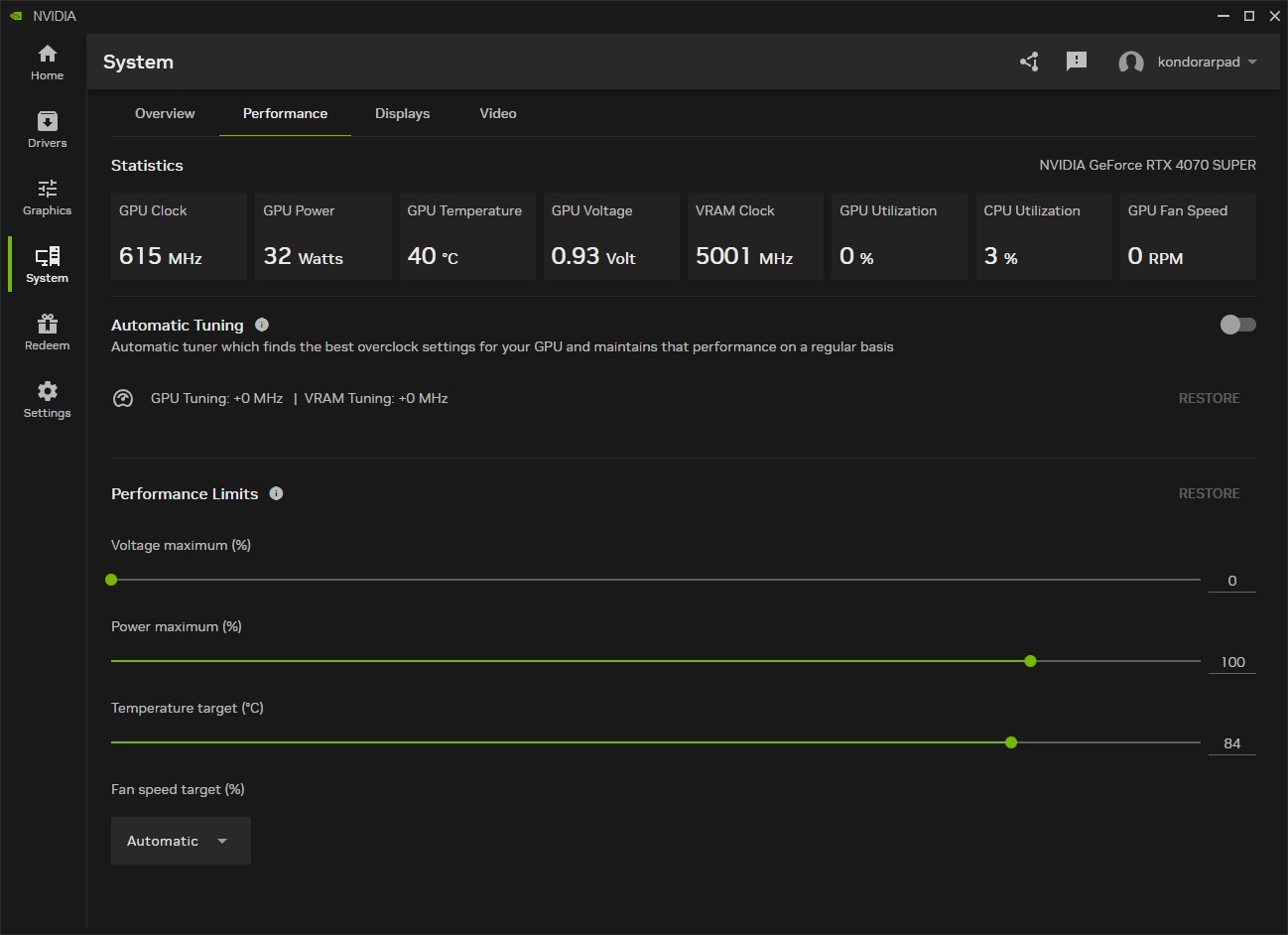Click the kondorarpad username
This screenshot has width=1288, height=935.
point(1199,62)
